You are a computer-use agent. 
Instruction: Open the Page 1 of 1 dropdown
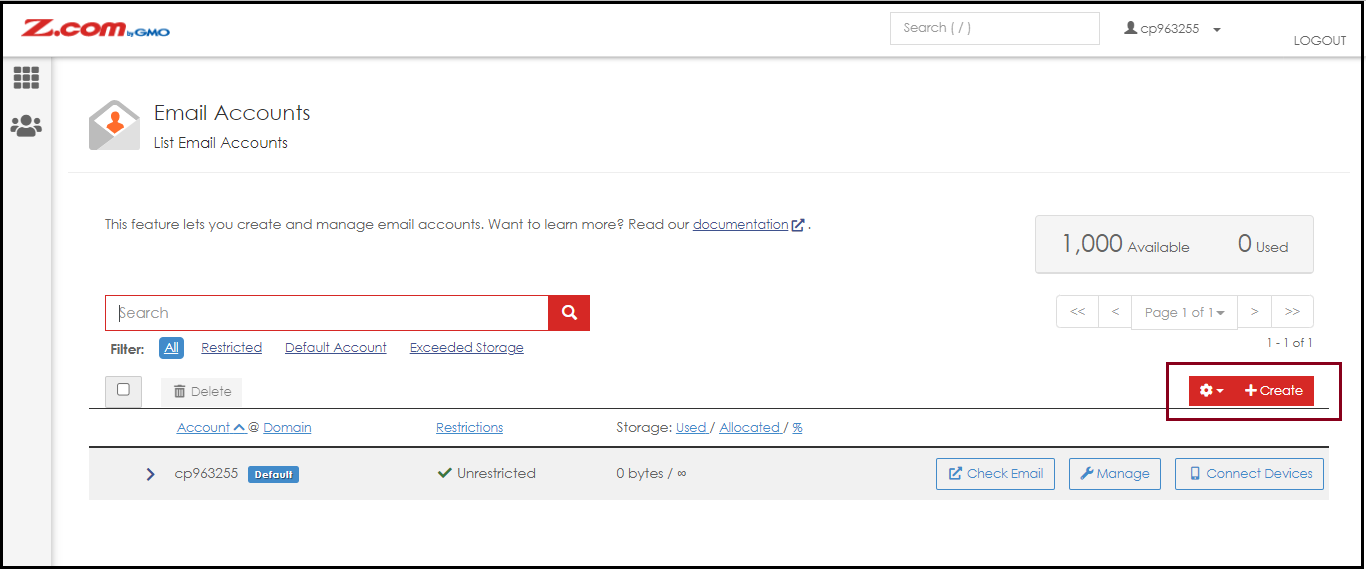coord(1184,313)
